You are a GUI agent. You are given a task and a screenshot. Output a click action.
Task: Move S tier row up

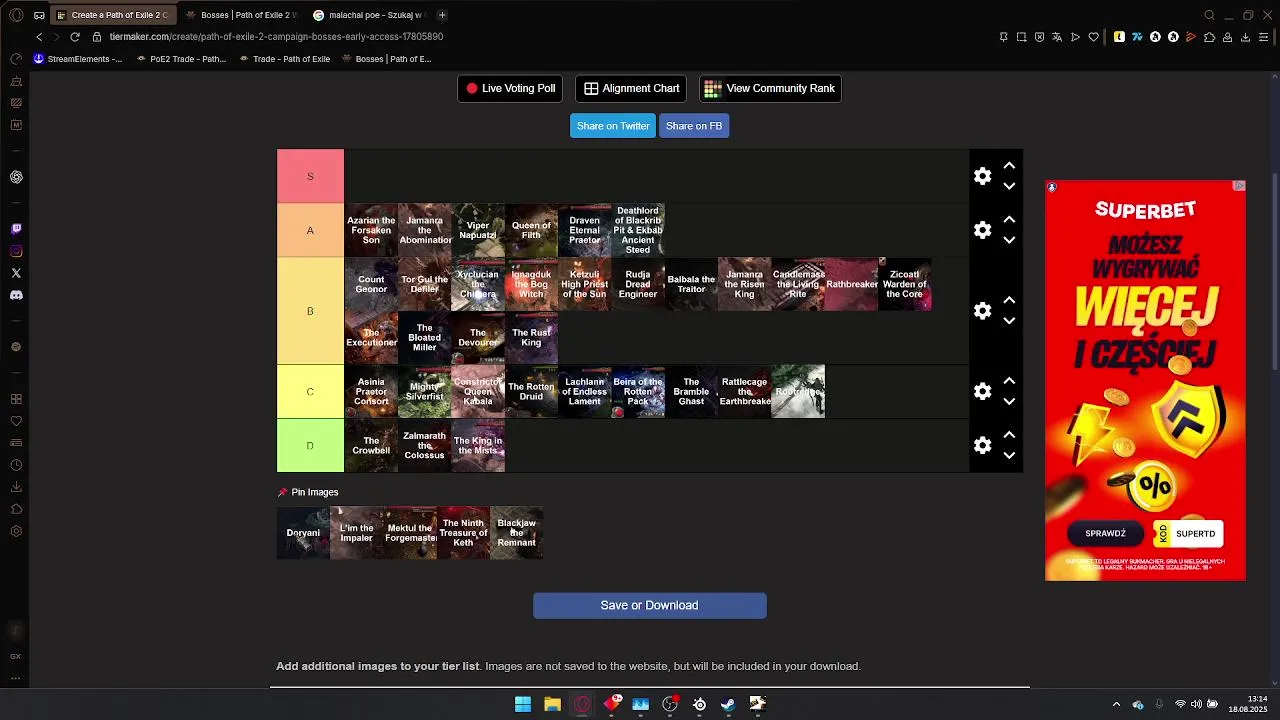pyautogui.click(x=1009, y=165)
